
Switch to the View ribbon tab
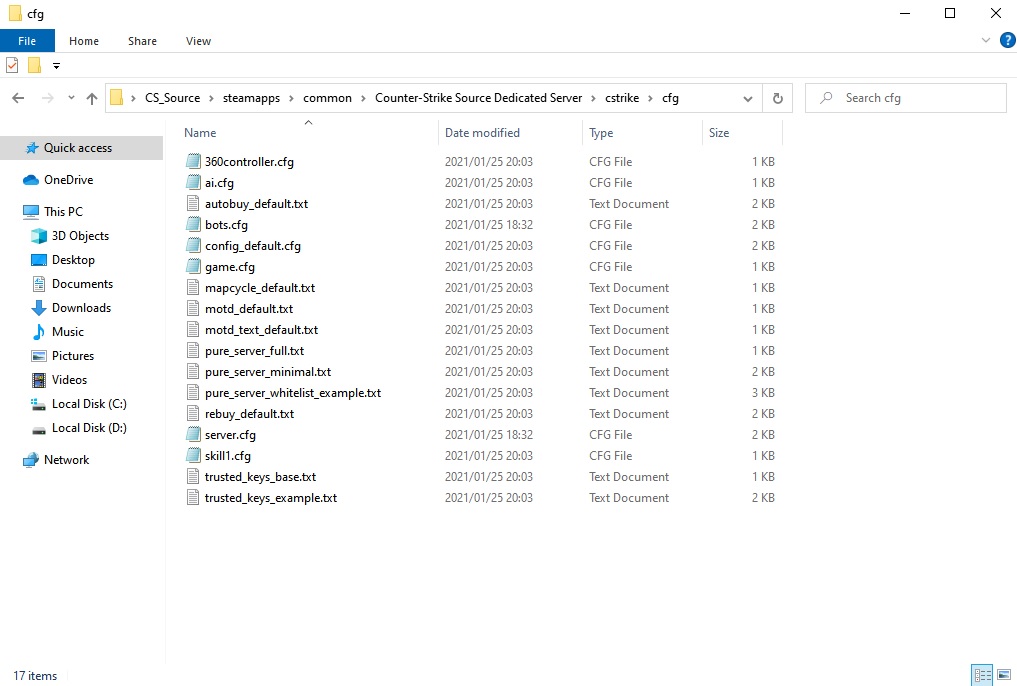pos(198,41)
